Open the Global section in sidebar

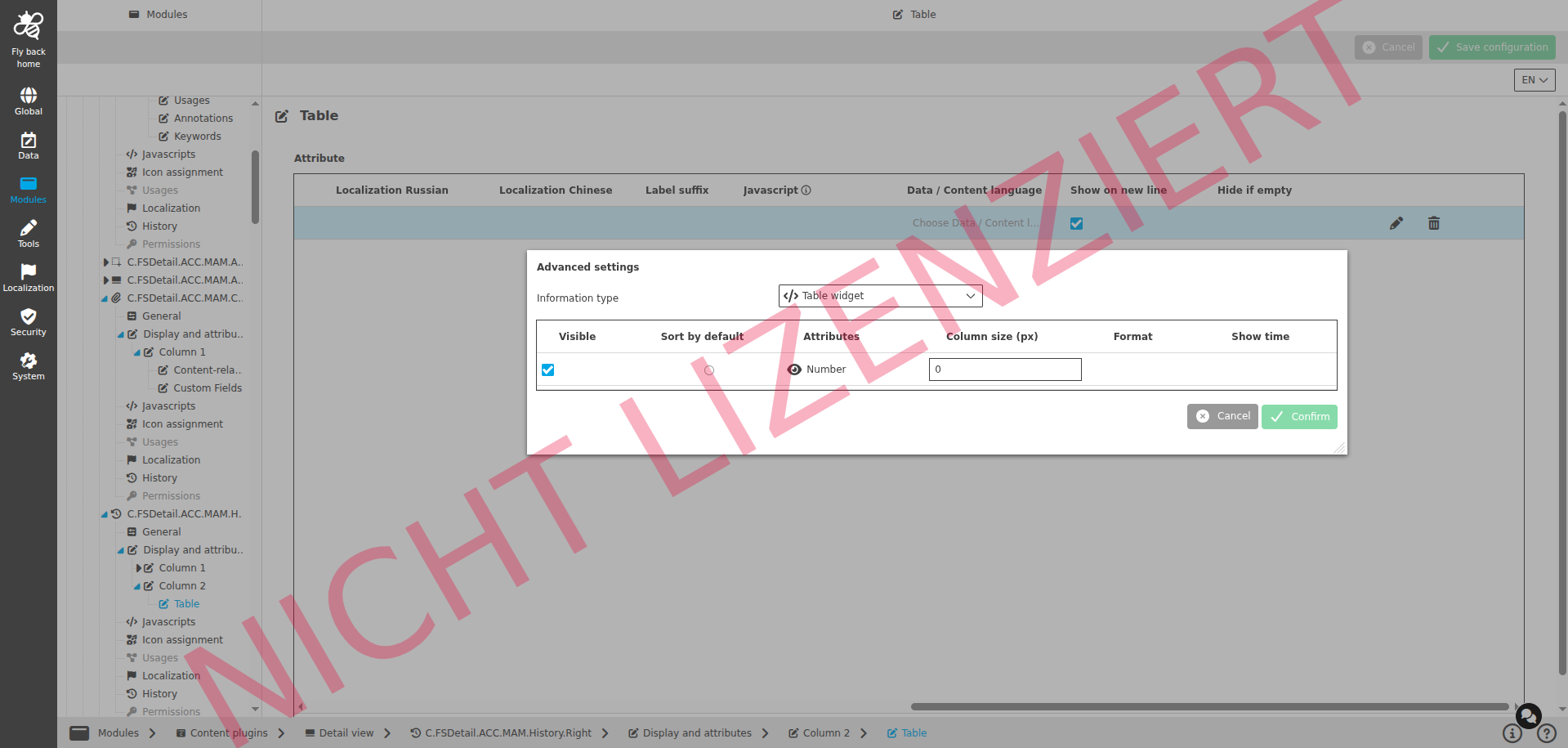[28, 101]
